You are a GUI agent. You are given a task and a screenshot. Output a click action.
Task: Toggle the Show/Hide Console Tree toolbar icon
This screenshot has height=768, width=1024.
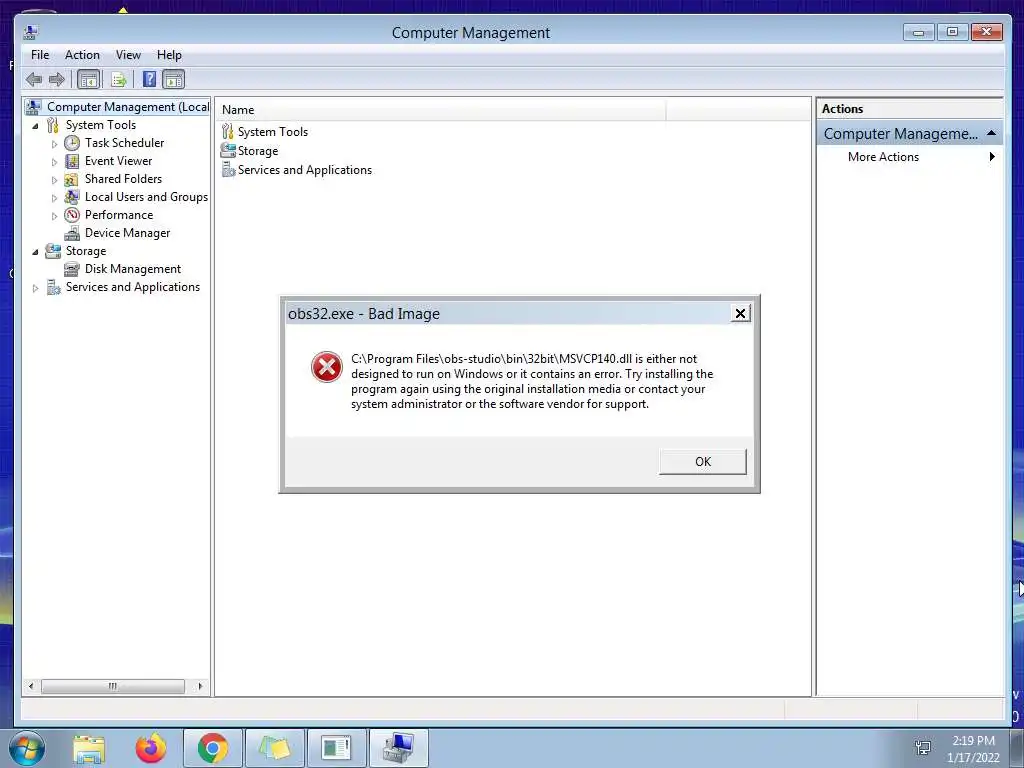pyautogui.click(x=88, y=80)
